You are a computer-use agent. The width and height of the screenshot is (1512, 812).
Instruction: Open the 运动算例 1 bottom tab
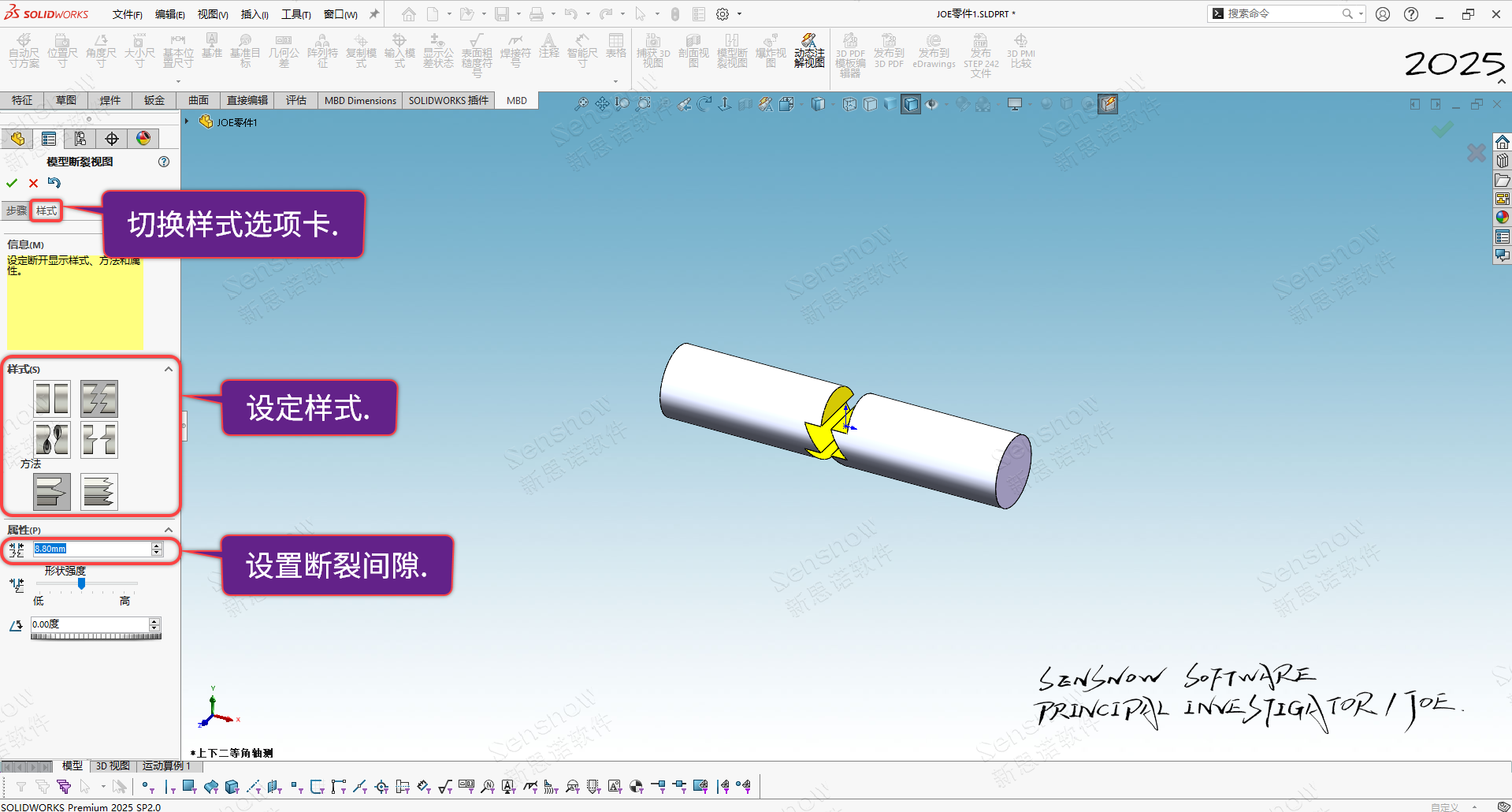[x=166, y=765]
